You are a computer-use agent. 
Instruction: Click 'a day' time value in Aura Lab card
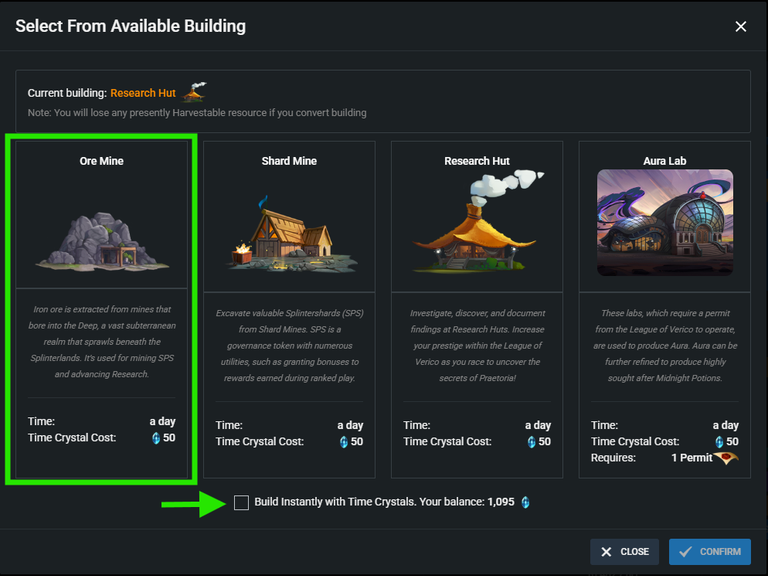[725, 426]
